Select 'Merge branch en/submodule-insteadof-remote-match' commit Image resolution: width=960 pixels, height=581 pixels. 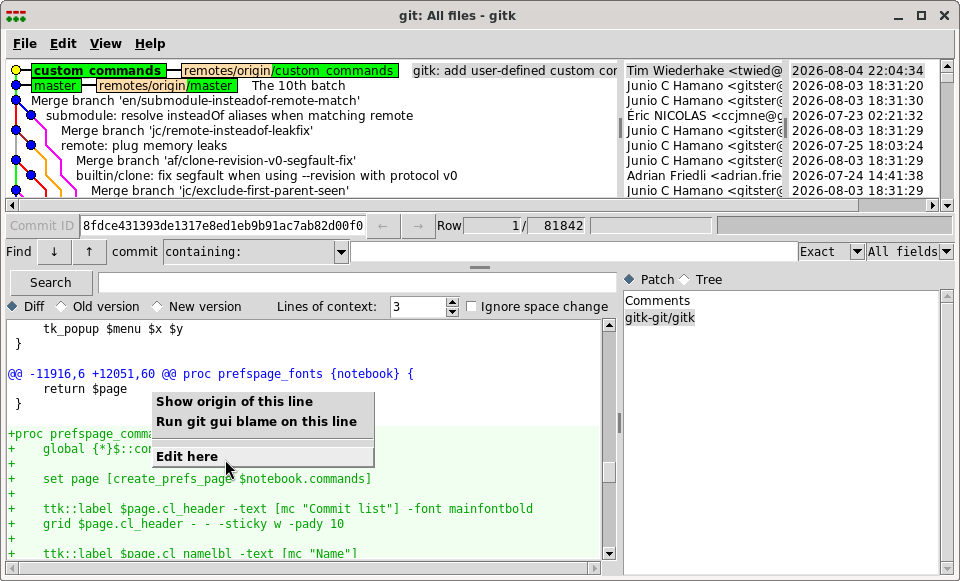[195, 100]
